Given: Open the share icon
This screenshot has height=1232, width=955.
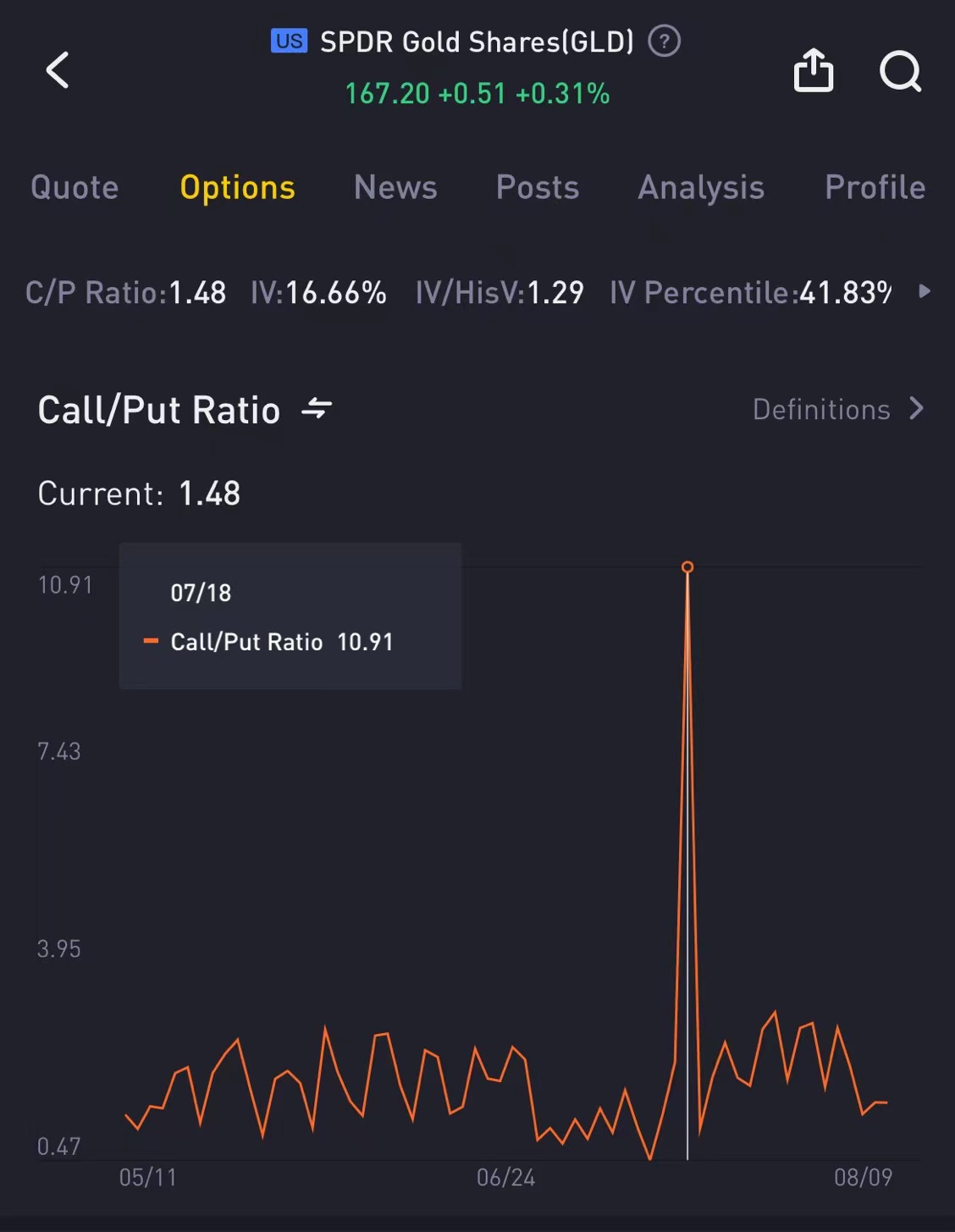Looking at the screenshot, I should (x=813, y=69).
